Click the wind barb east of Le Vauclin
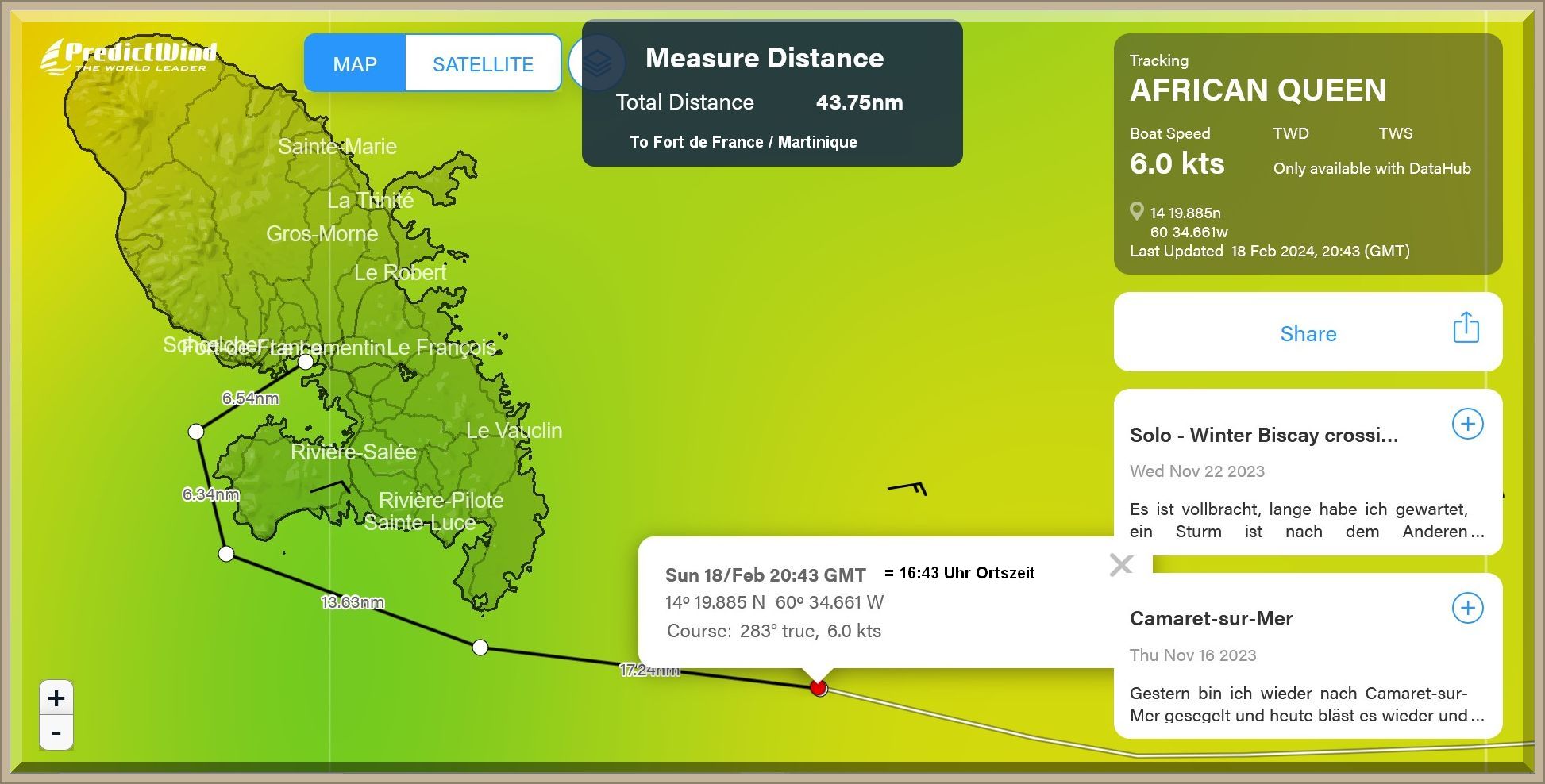The height and width of the screenshot is (784, 1545). pos(907,487)
